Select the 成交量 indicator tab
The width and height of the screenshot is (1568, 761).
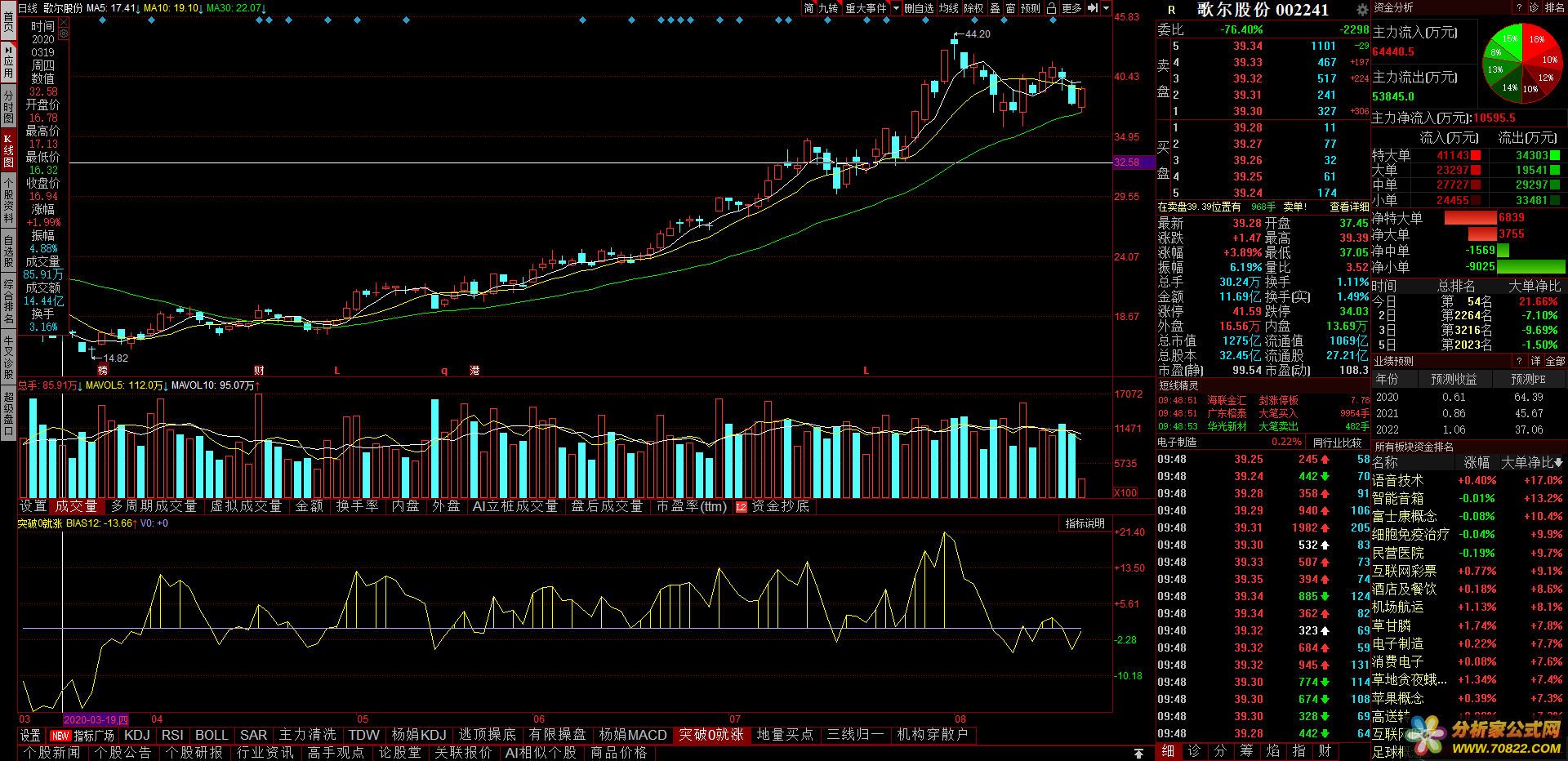pos(77,506)
